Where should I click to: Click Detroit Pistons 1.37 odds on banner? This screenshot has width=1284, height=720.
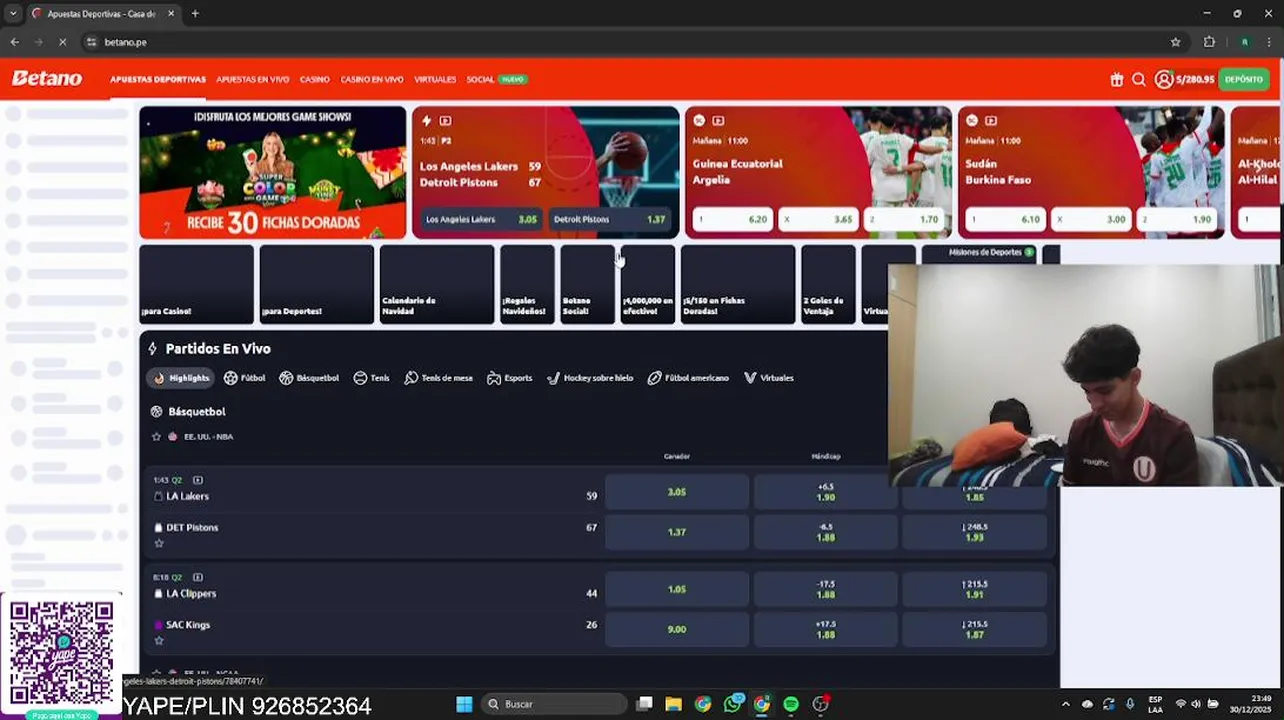609,219
